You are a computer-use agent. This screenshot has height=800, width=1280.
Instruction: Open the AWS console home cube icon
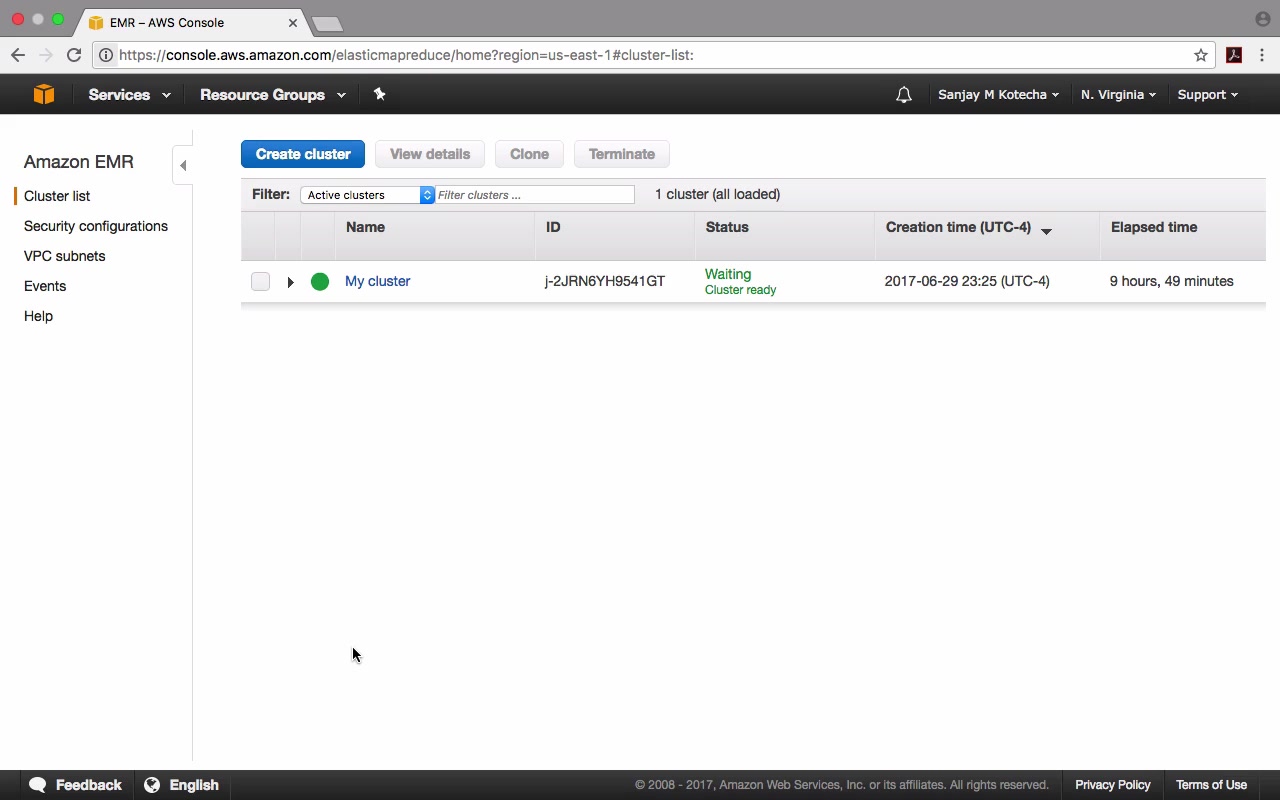tap(43, 94)
